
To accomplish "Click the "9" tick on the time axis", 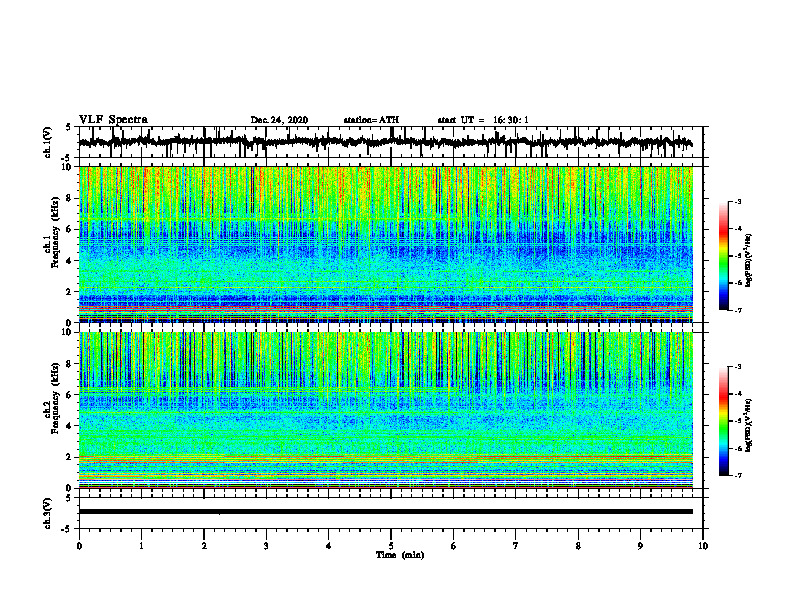I will [x=640, y=546].
